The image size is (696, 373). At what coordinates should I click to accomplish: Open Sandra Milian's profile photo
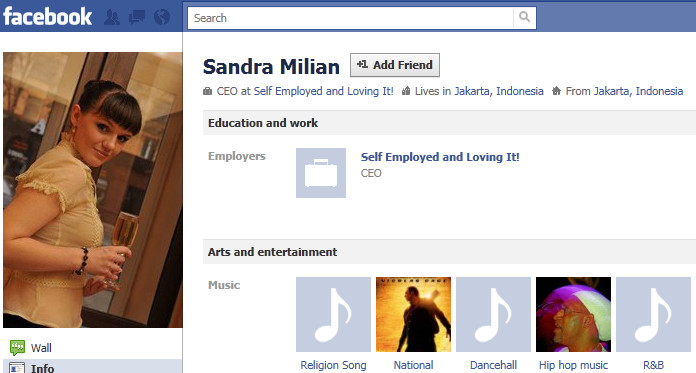point(93,190)
